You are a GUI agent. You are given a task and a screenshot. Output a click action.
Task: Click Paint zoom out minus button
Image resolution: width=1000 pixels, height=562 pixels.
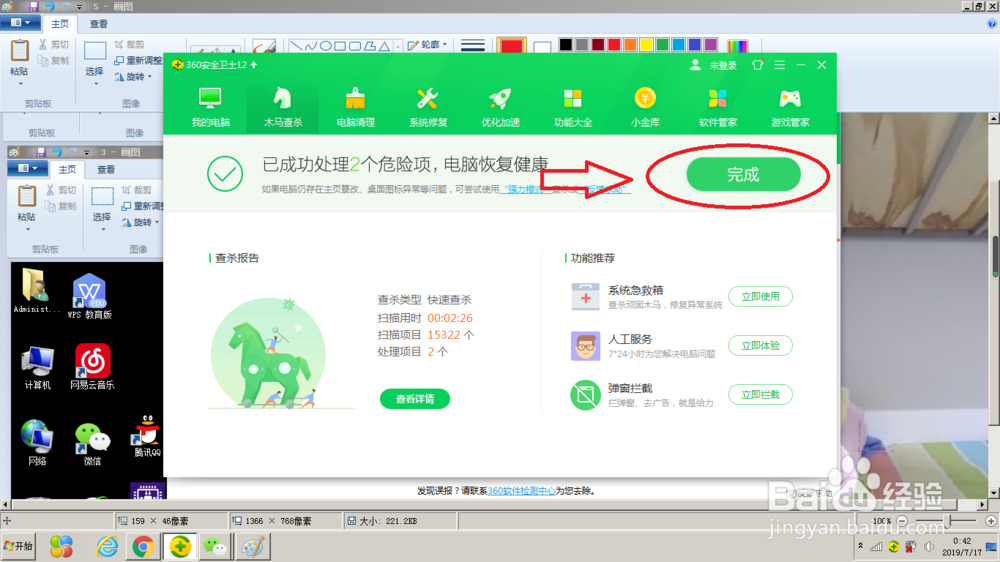click(902, 521)
